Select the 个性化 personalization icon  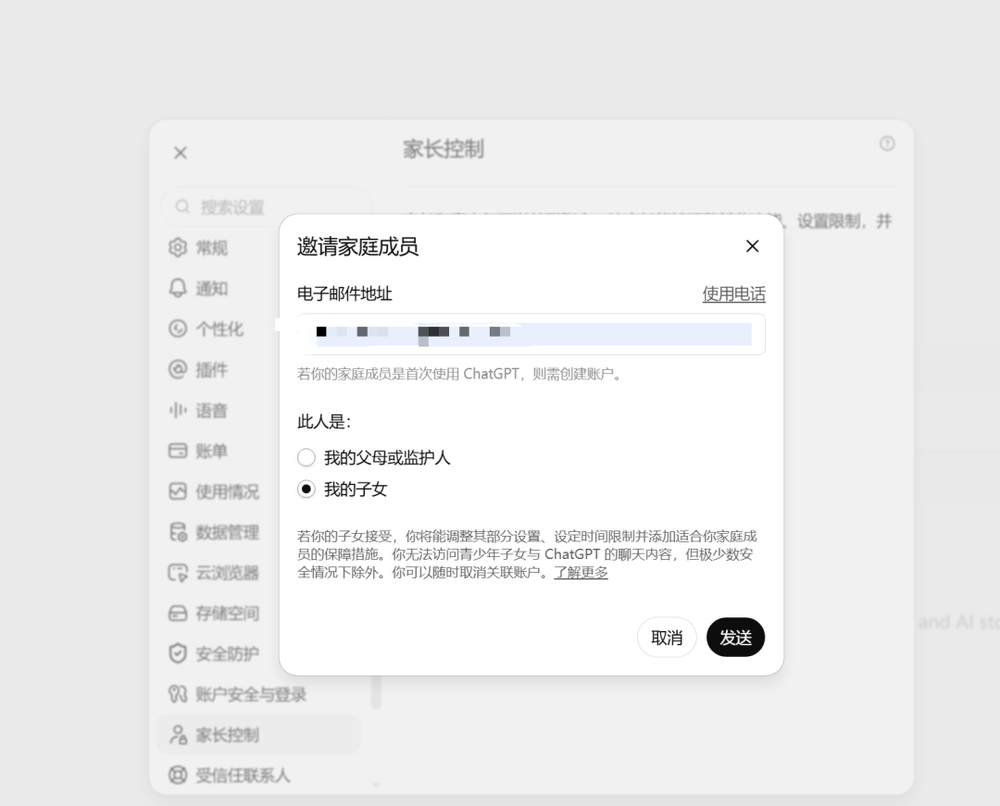(178, 329)
